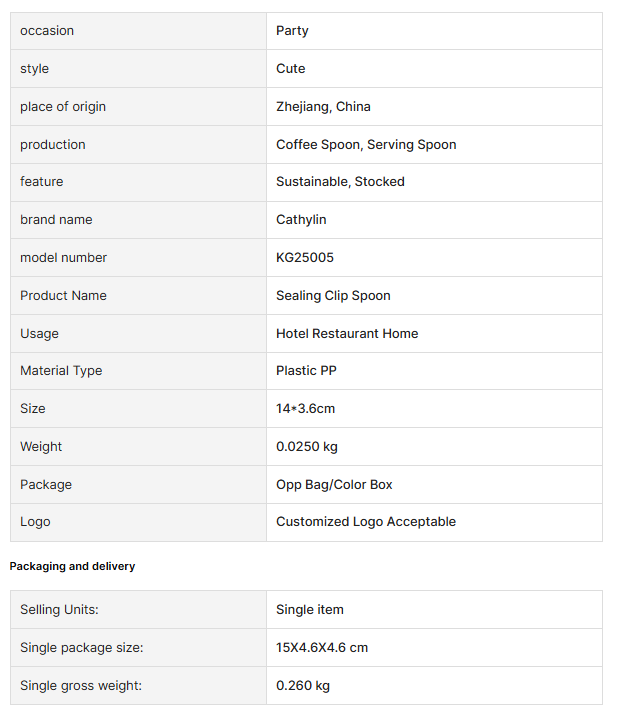Click 'Sealing Clip Spoon' product name
This screenshot has width=617, height=717.
tap(333, 296)
